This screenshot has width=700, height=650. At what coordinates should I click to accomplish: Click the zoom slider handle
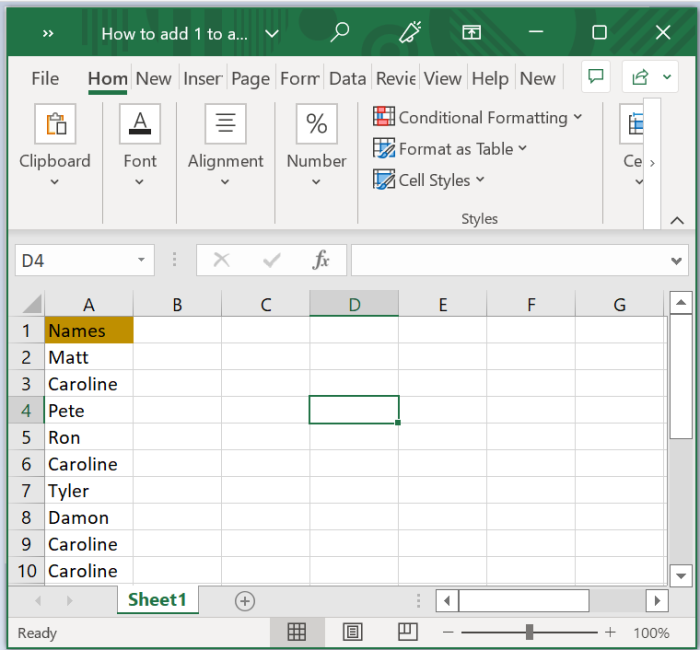529,632
